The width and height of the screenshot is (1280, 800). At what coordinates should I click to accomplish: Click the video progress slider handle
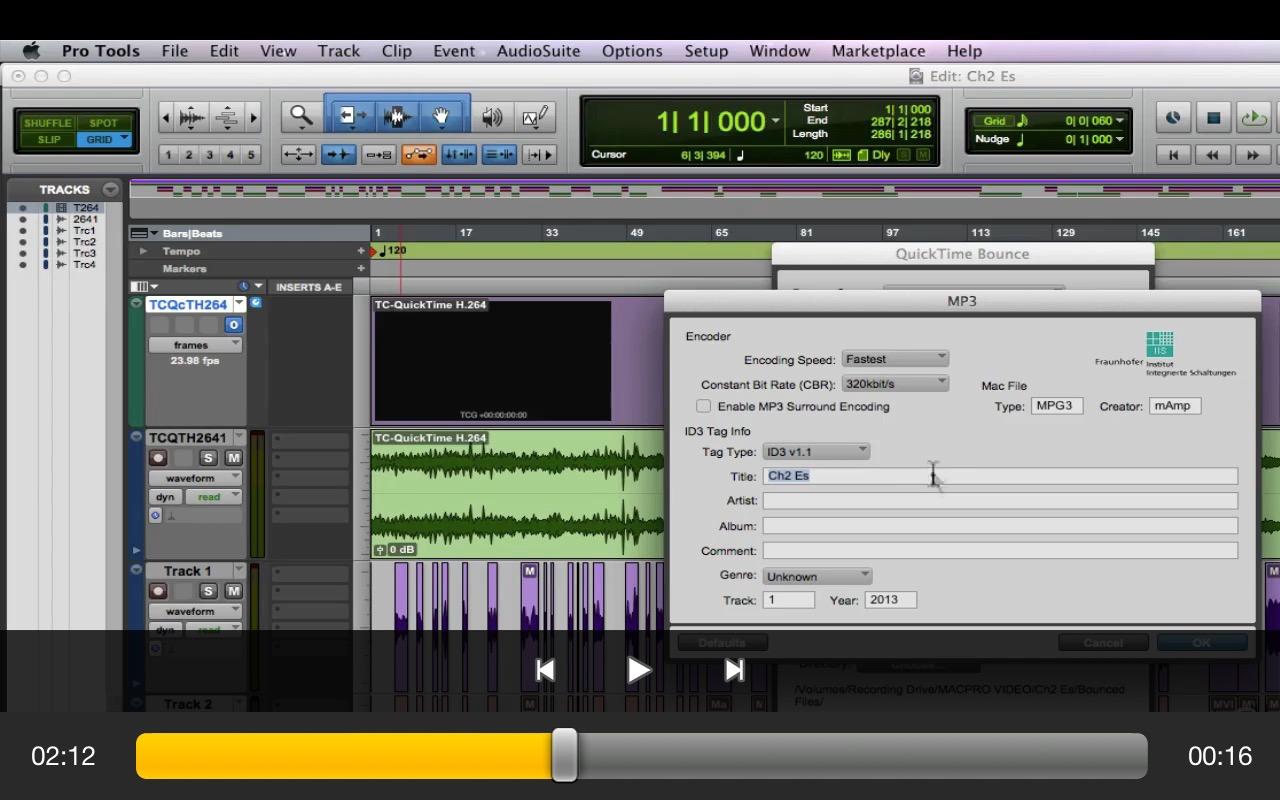(x=565, y=755)
